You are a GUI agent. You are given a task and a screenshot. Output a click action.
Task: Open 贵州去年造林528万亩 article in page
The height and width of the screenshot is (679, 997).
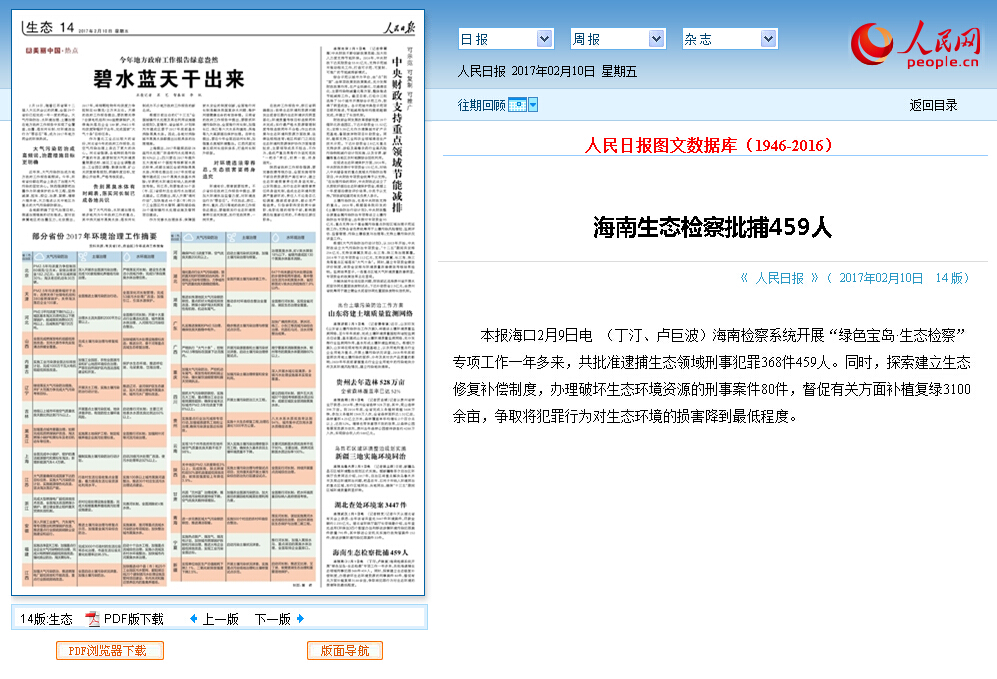(370, 382)
